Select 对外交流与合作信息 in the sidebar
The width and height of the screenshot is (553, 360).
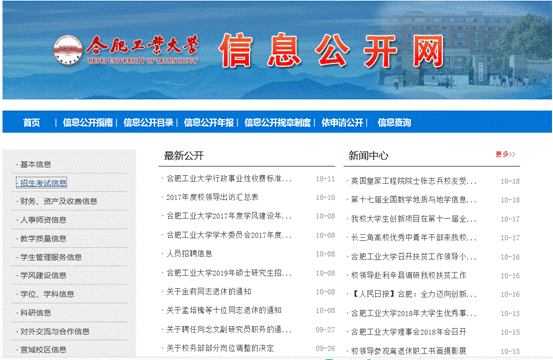click(55, 331)
